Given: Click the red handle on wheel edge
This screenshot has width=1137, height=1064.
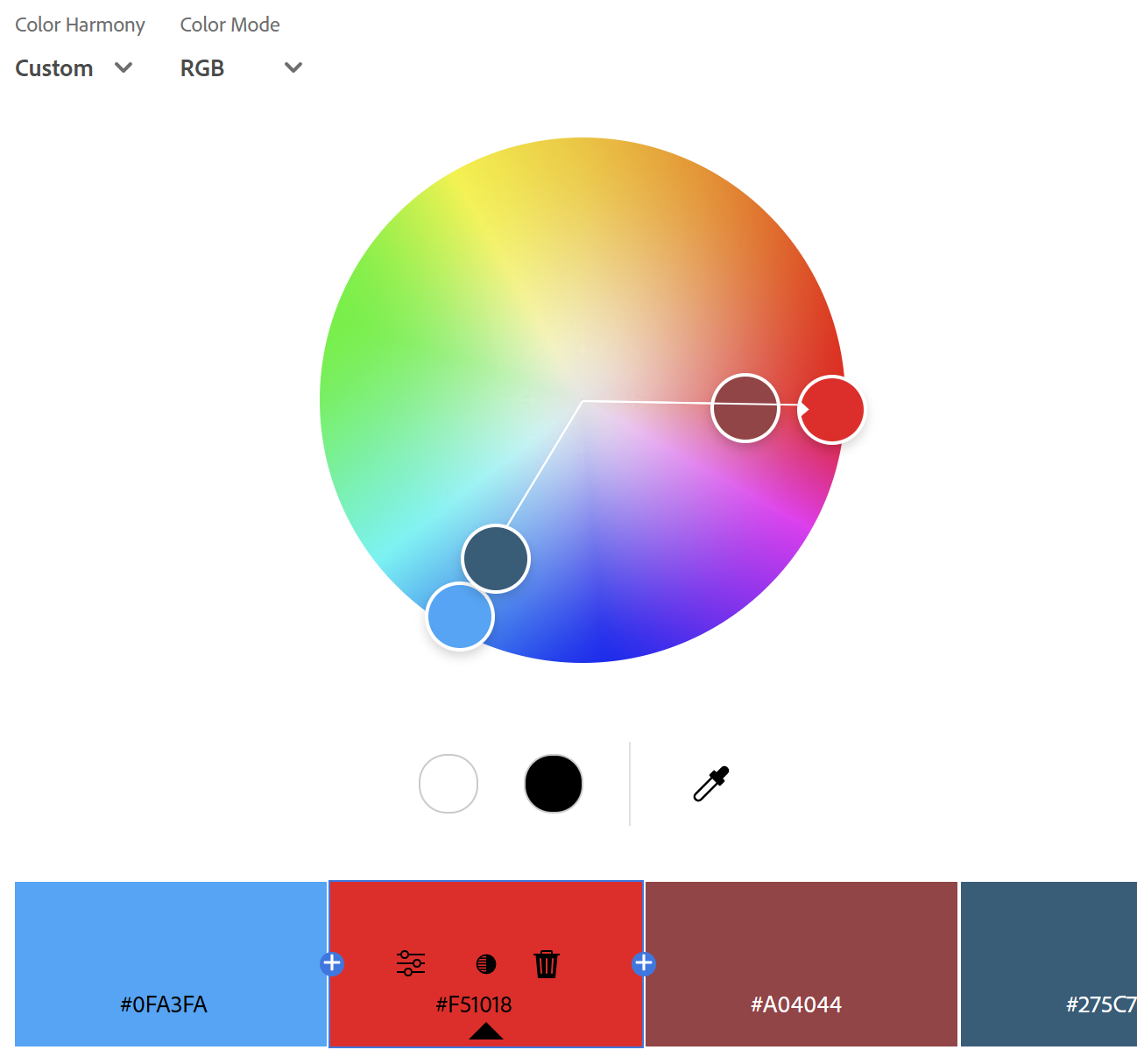Looking at the screenshot, I should [832, 410].
